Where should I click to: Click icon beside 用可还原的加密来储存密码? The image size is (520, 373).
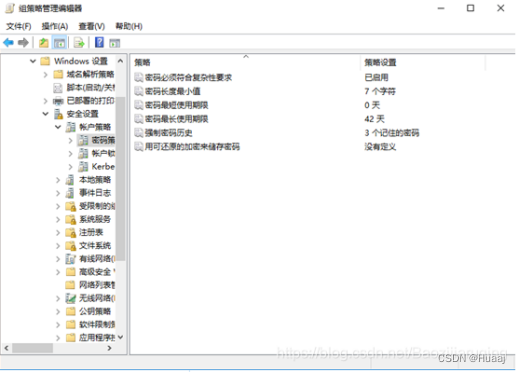[x=139, y=147]
